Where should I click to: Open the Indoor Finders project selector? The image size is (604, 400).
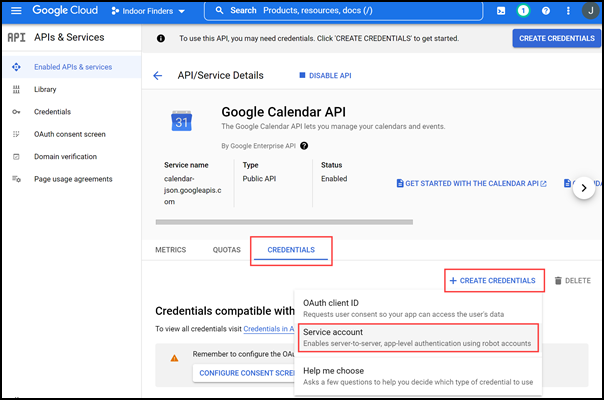pos(148,11)
